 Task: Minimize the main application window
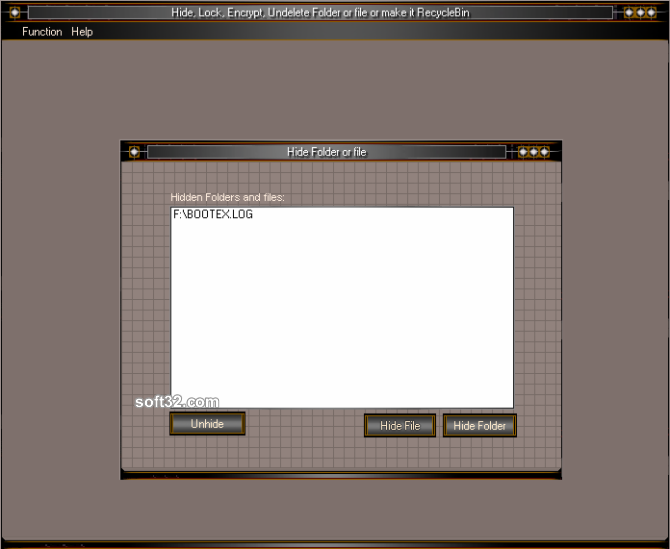coord(629,12)
